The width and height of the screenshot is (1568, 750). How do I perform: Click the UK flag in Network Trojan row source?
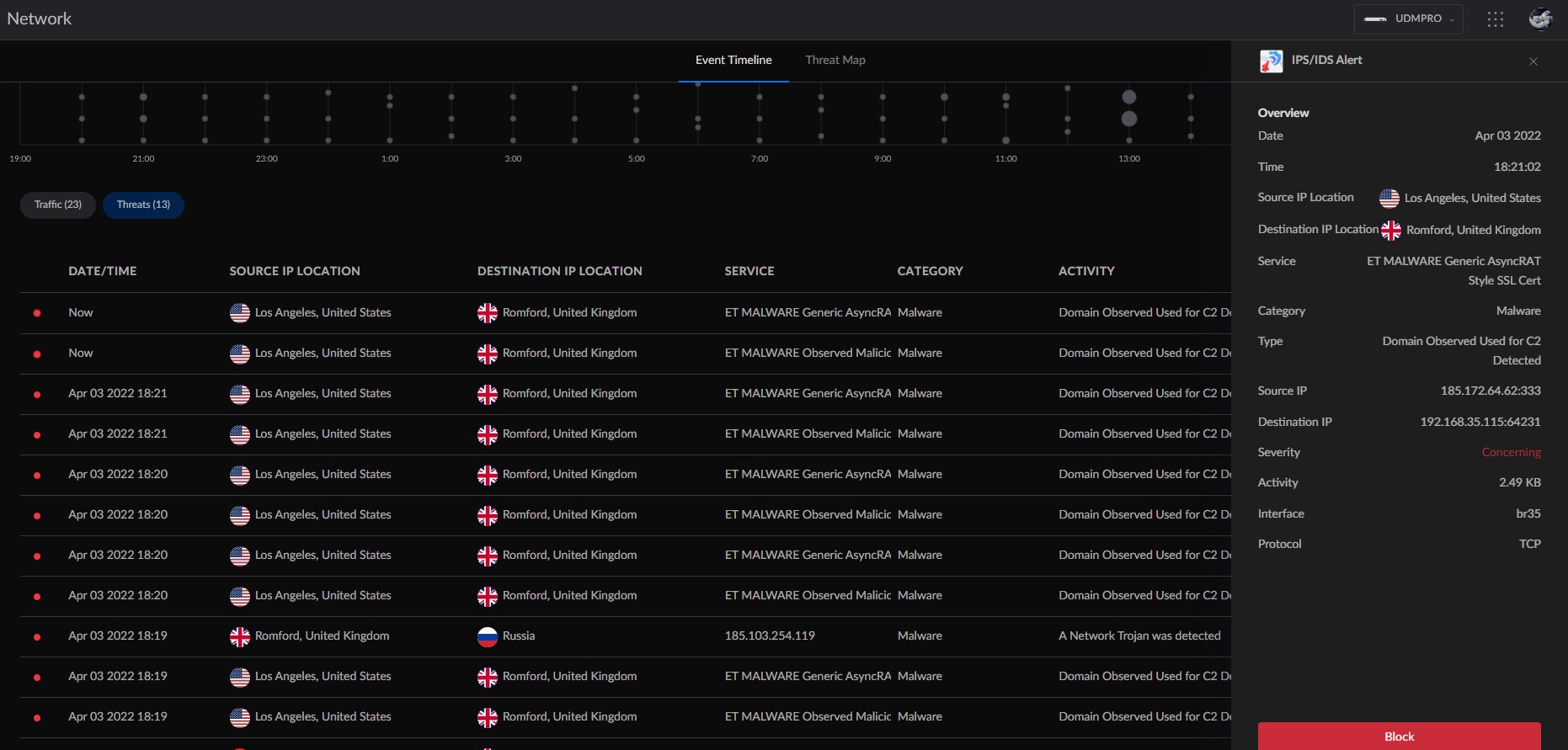click(240, 636)
